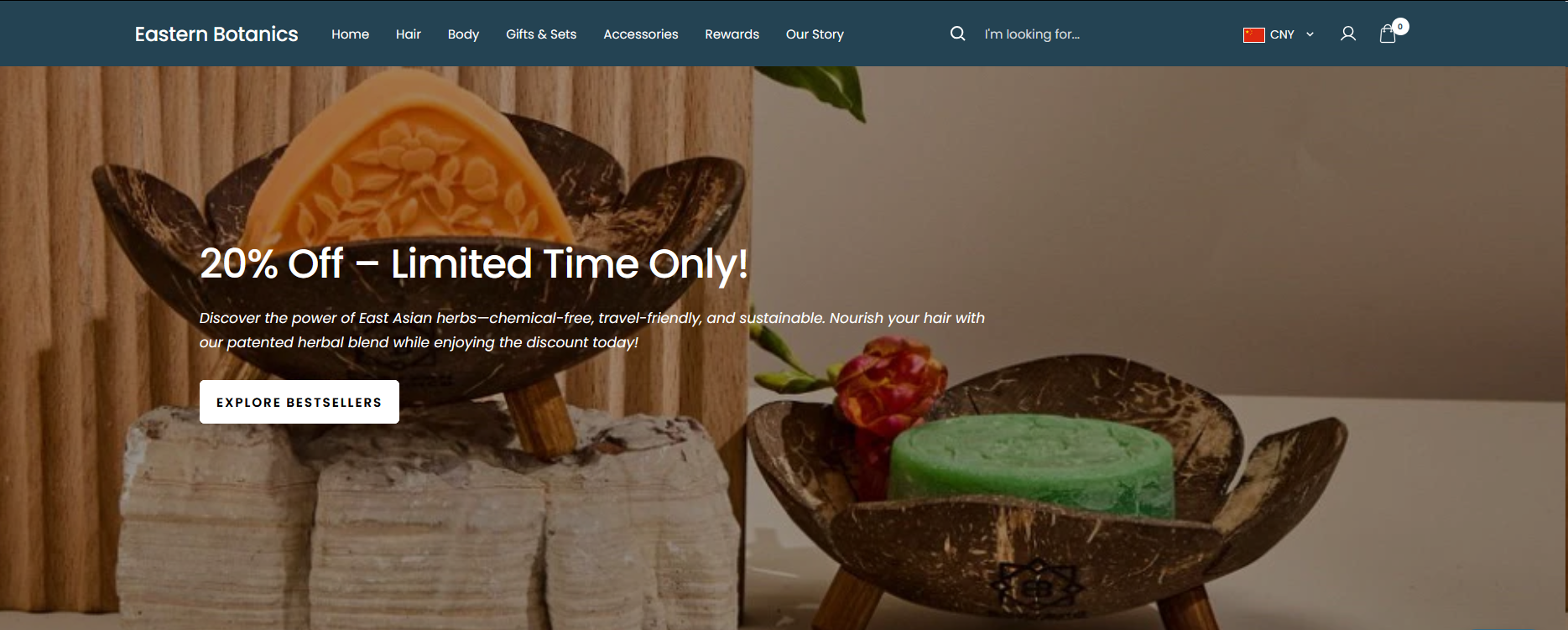The height and width of the screenshot is (630, 1568).
Task: Click the magnifying glass search icon
Action: point(957,34)
